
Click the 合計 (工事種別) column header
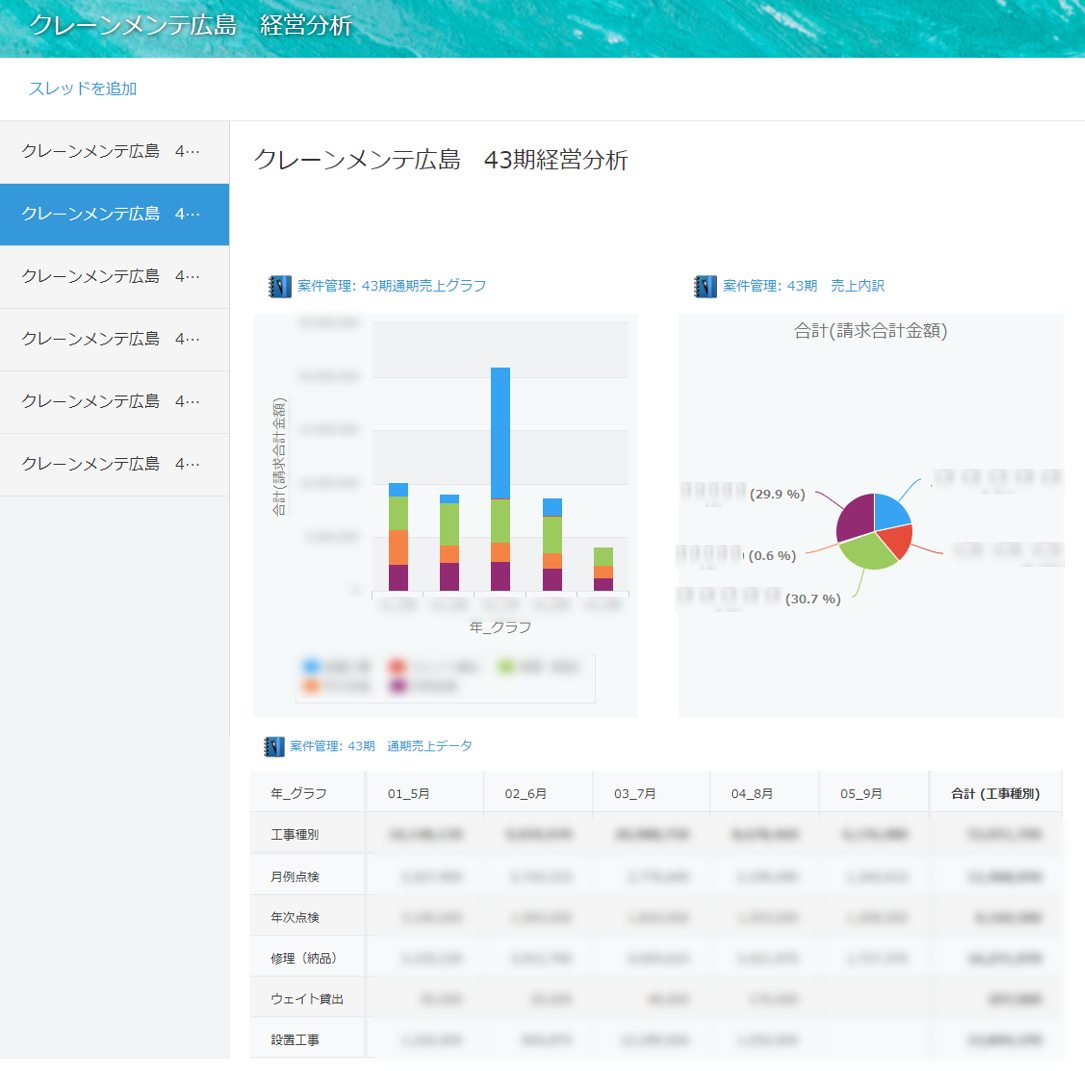[x=995, y=794]
